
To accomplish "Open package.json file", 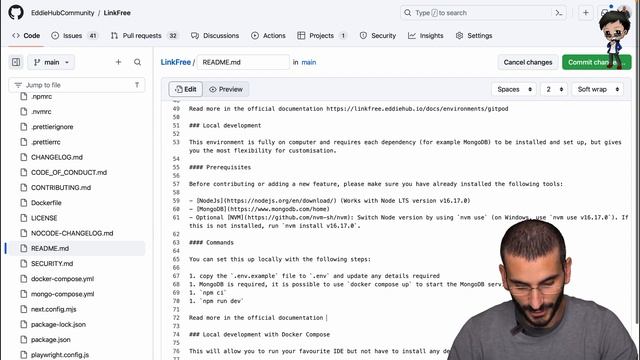I will 51,339.
